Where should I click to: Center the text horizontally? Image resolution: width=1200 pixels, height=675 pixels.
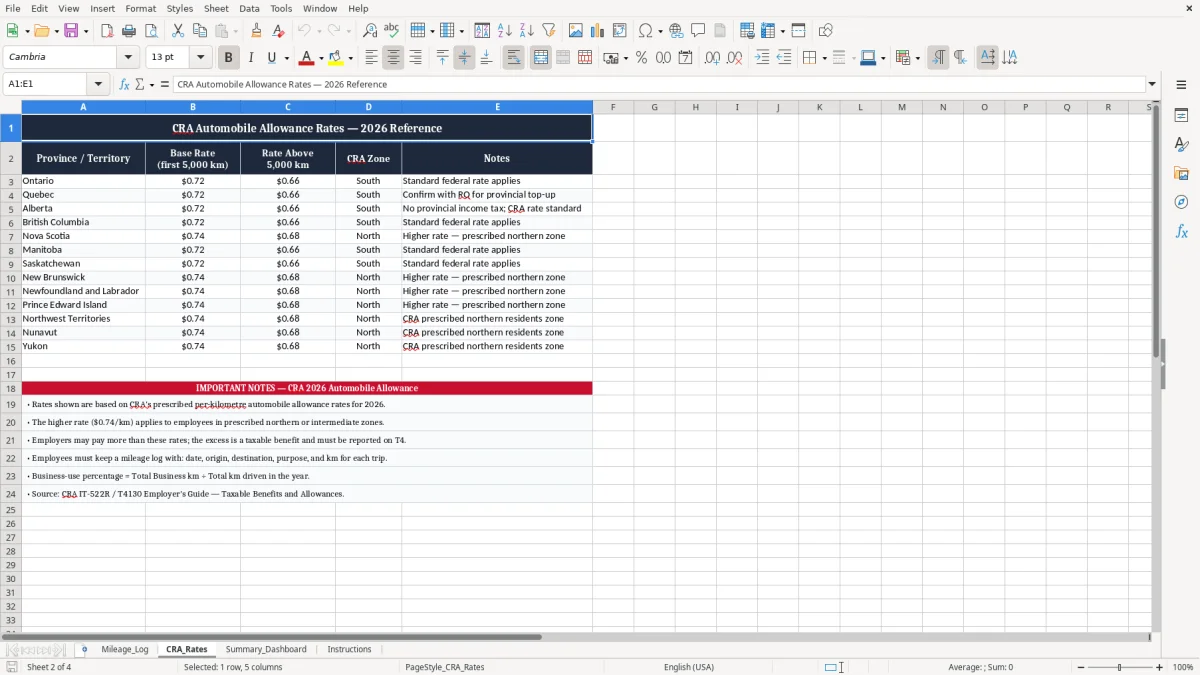[x=393, y=58]
